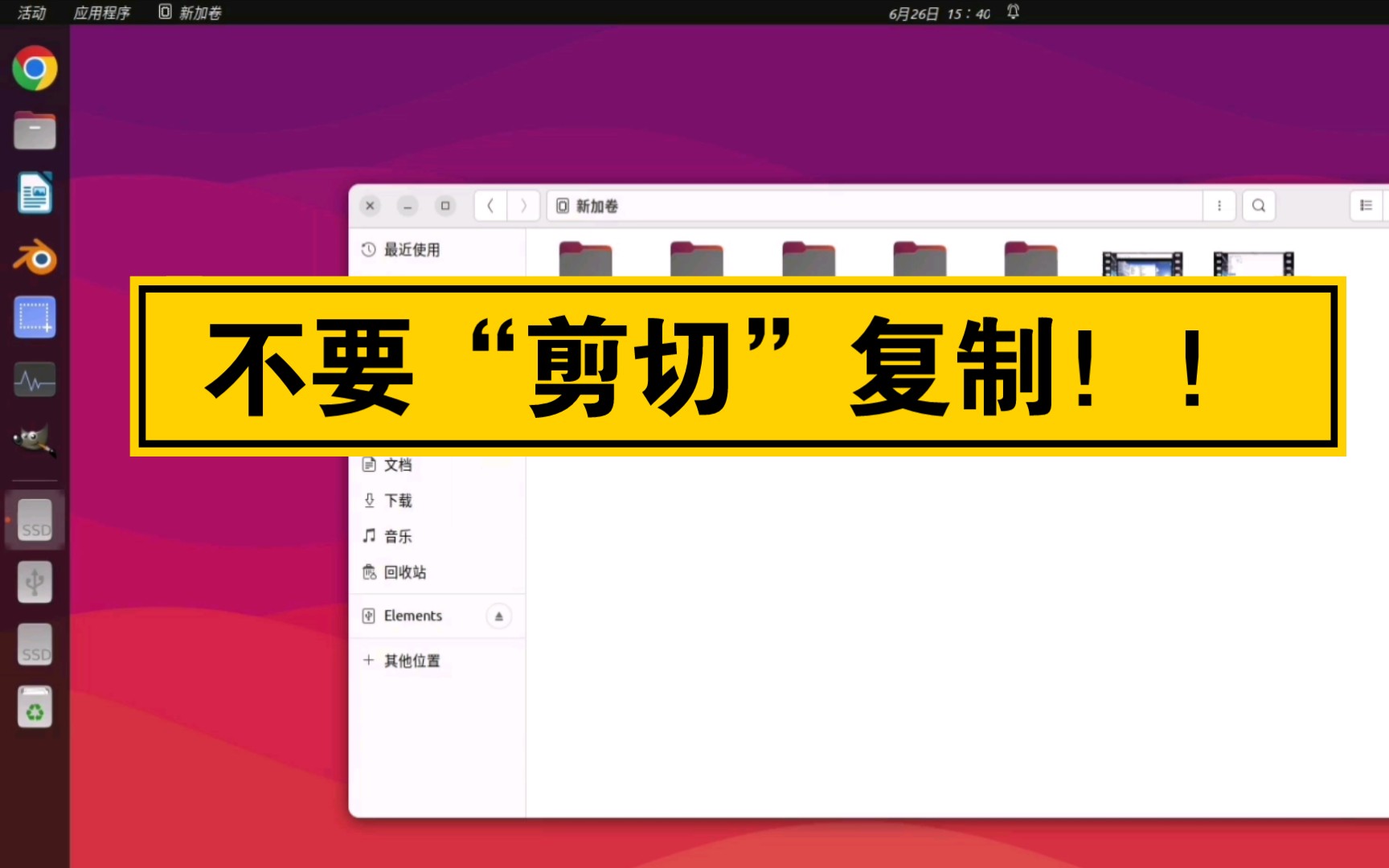Click the 新加卷 path bar
Image resolution: width=1389 pixels, height=868 pixels.
(875, 206)
